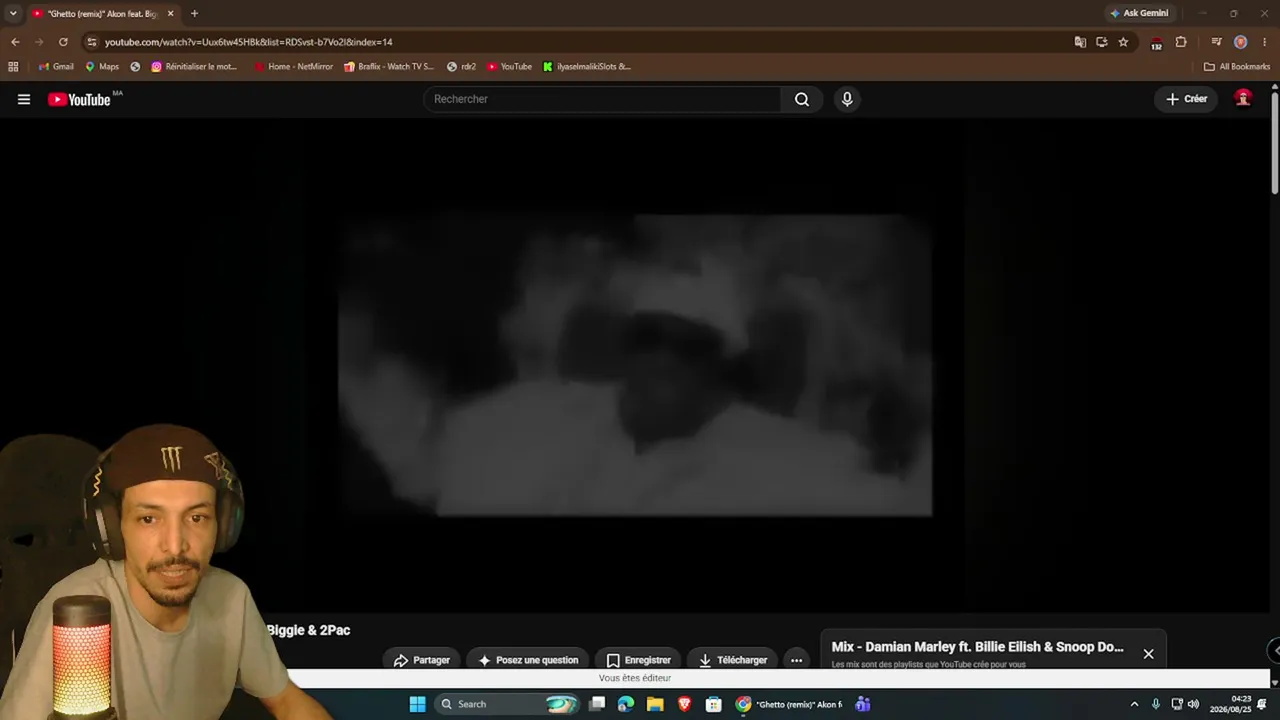Expand the tab search dropdown arrow
The width and height of the screenshot is (1280, 720).
point(13,14)
